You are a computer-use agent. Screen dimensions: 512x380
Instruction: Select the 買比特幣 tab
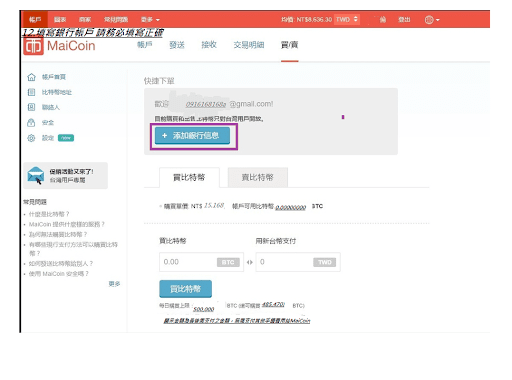189,177
